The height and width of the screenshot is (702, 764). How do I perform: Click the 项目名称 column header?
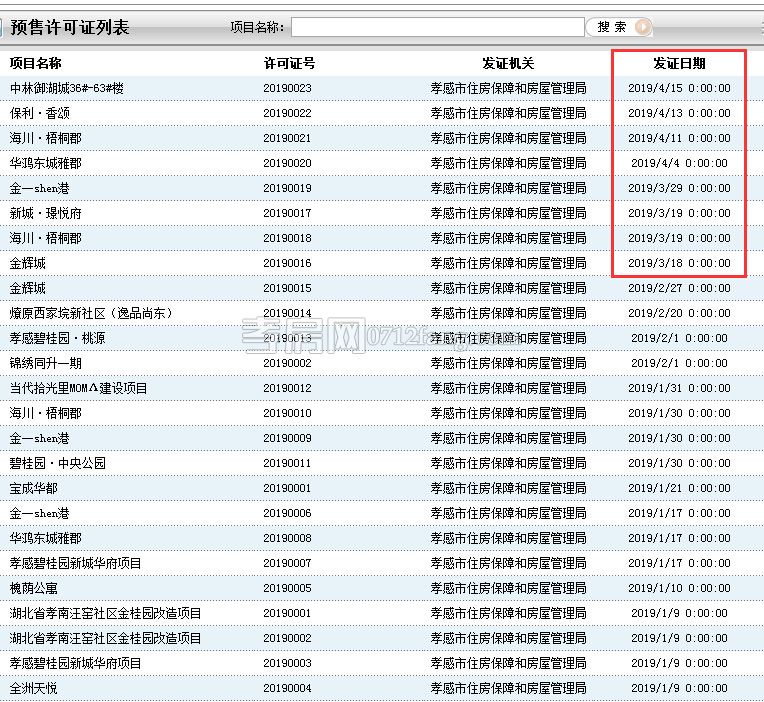point(36,63)
